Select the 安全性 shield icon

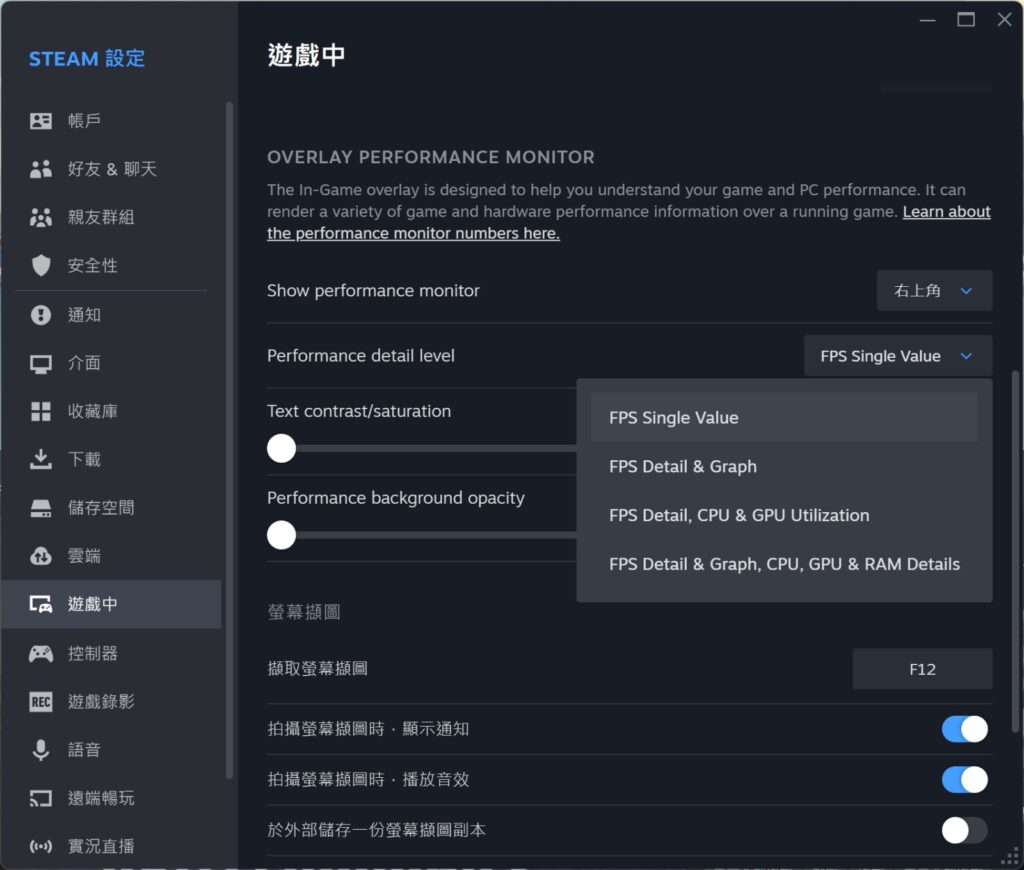tap(41, 265)
